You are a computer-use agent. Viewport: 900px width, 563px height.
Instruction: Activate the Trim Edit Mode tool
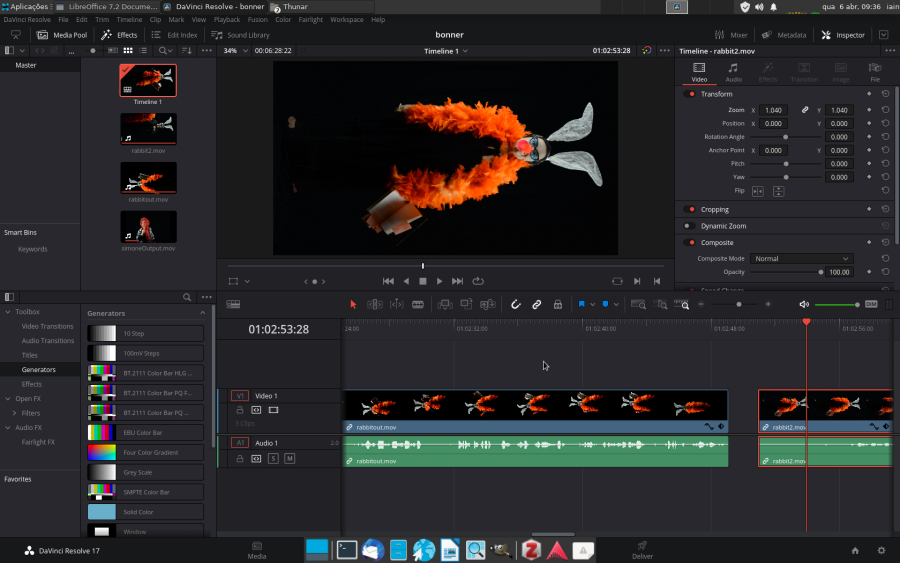pyautogui.click(x=375, y=304)
